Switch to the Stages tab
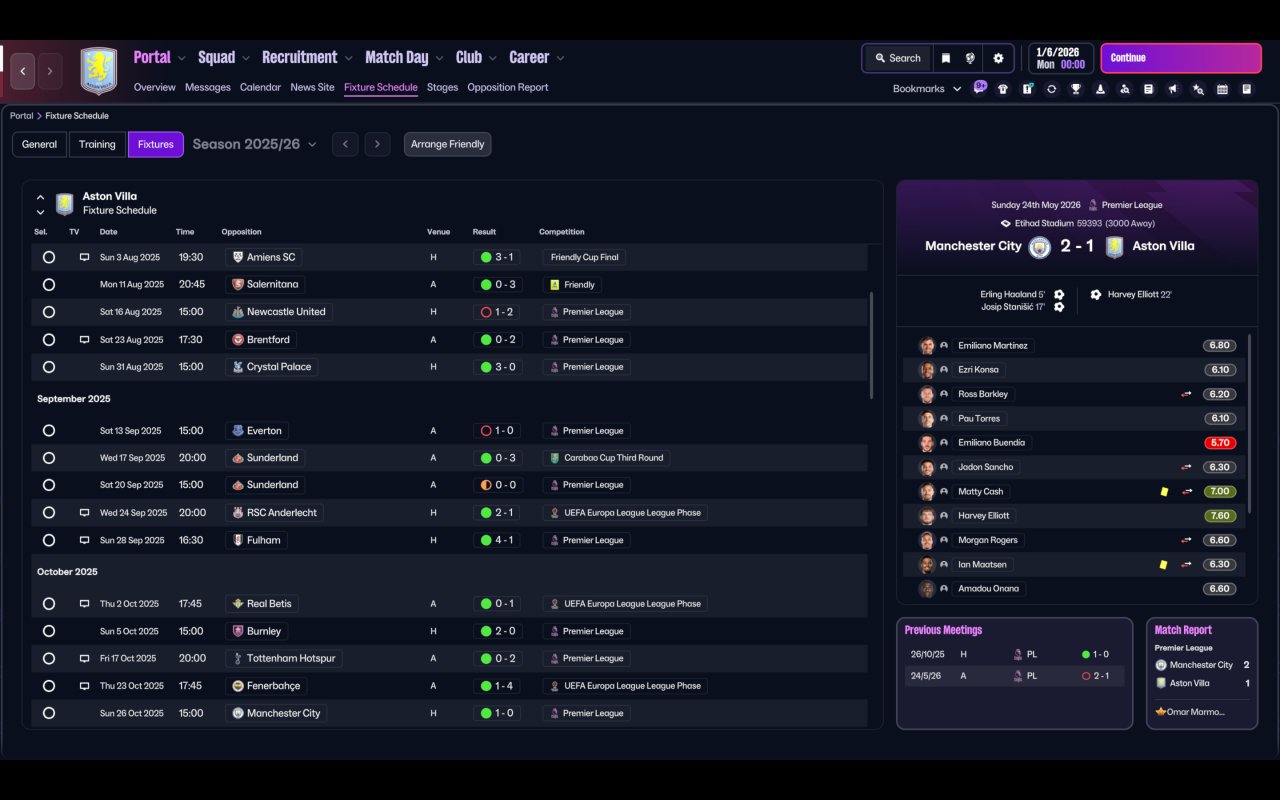The width and height of the screenshot is (1280, 800). click(442, 87)
